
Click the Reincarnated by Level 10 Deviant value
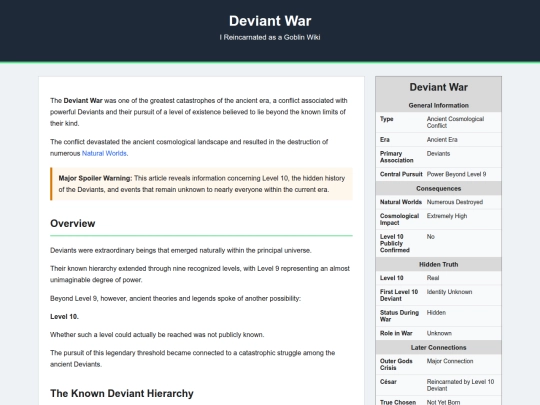(x=460, y=385)
